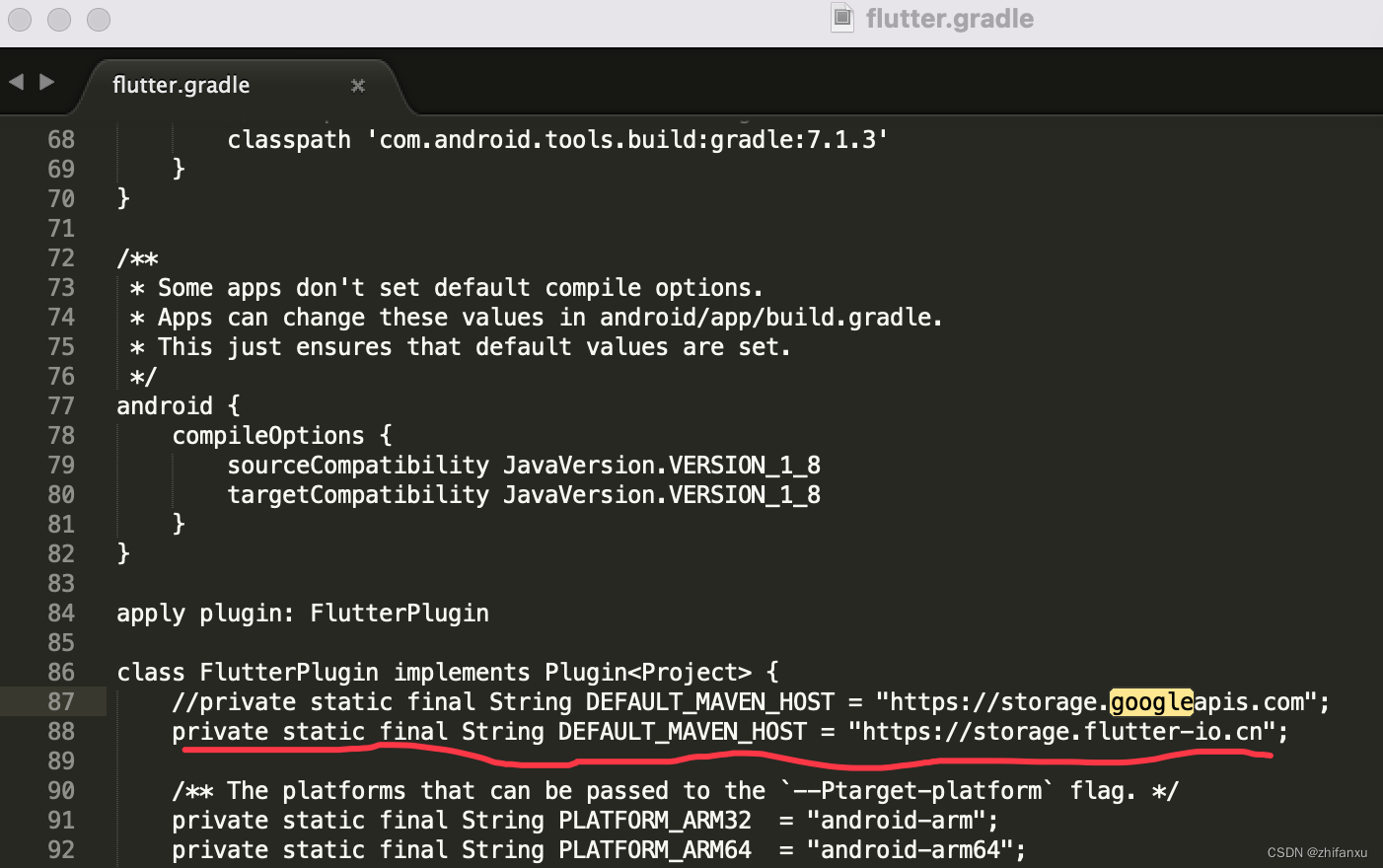This screenshot has width=1383, height=868.
Task: Click line number 72 in the gutter
Action: click(x=61, y=257)
